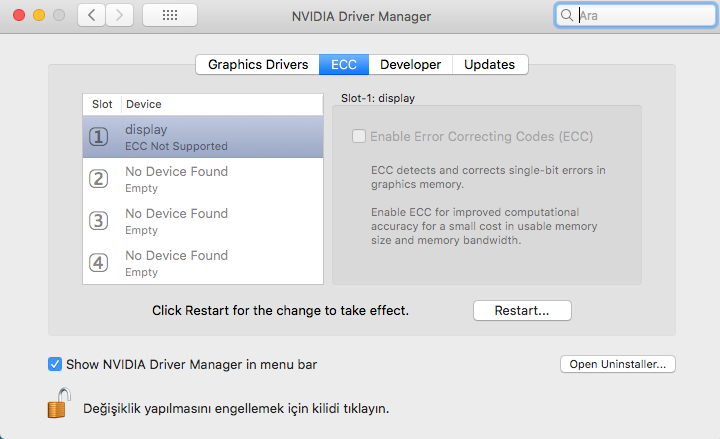Select the display ECC Not Supported row
The height and width of the screenshot is (439, 720).
pos(220,138)
